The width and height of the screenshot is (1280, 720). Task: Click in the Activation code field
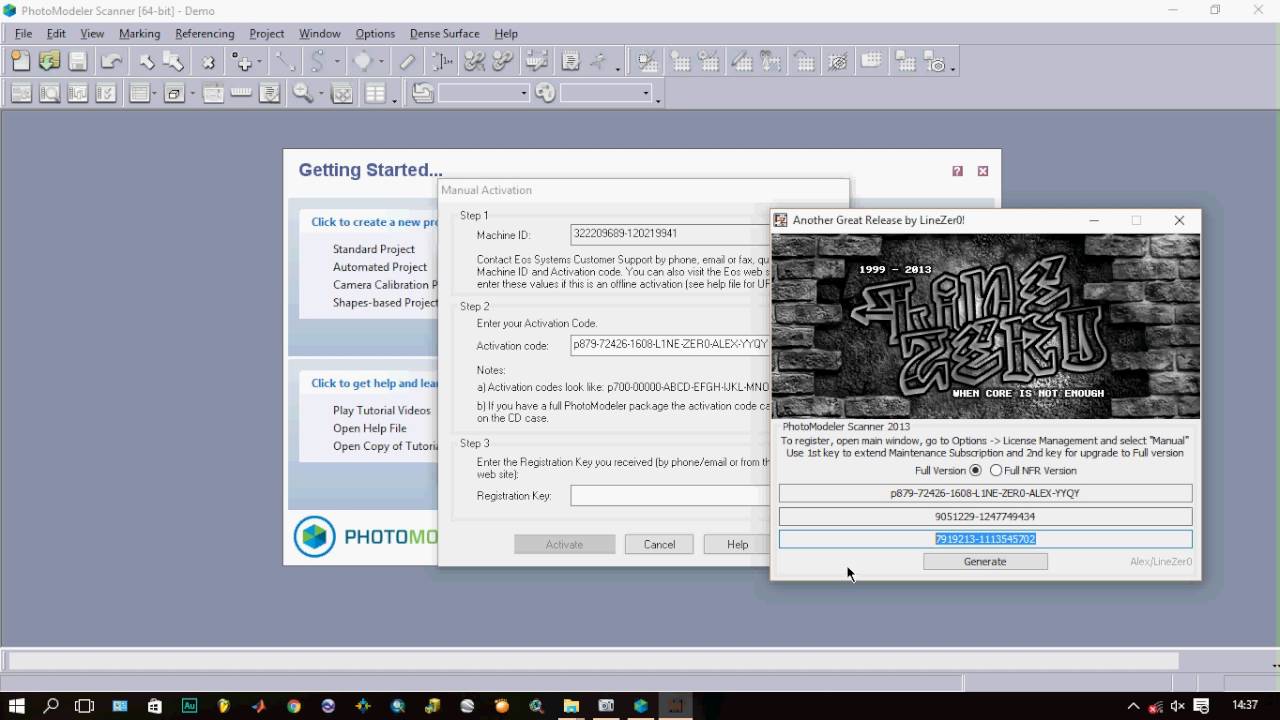669,345
